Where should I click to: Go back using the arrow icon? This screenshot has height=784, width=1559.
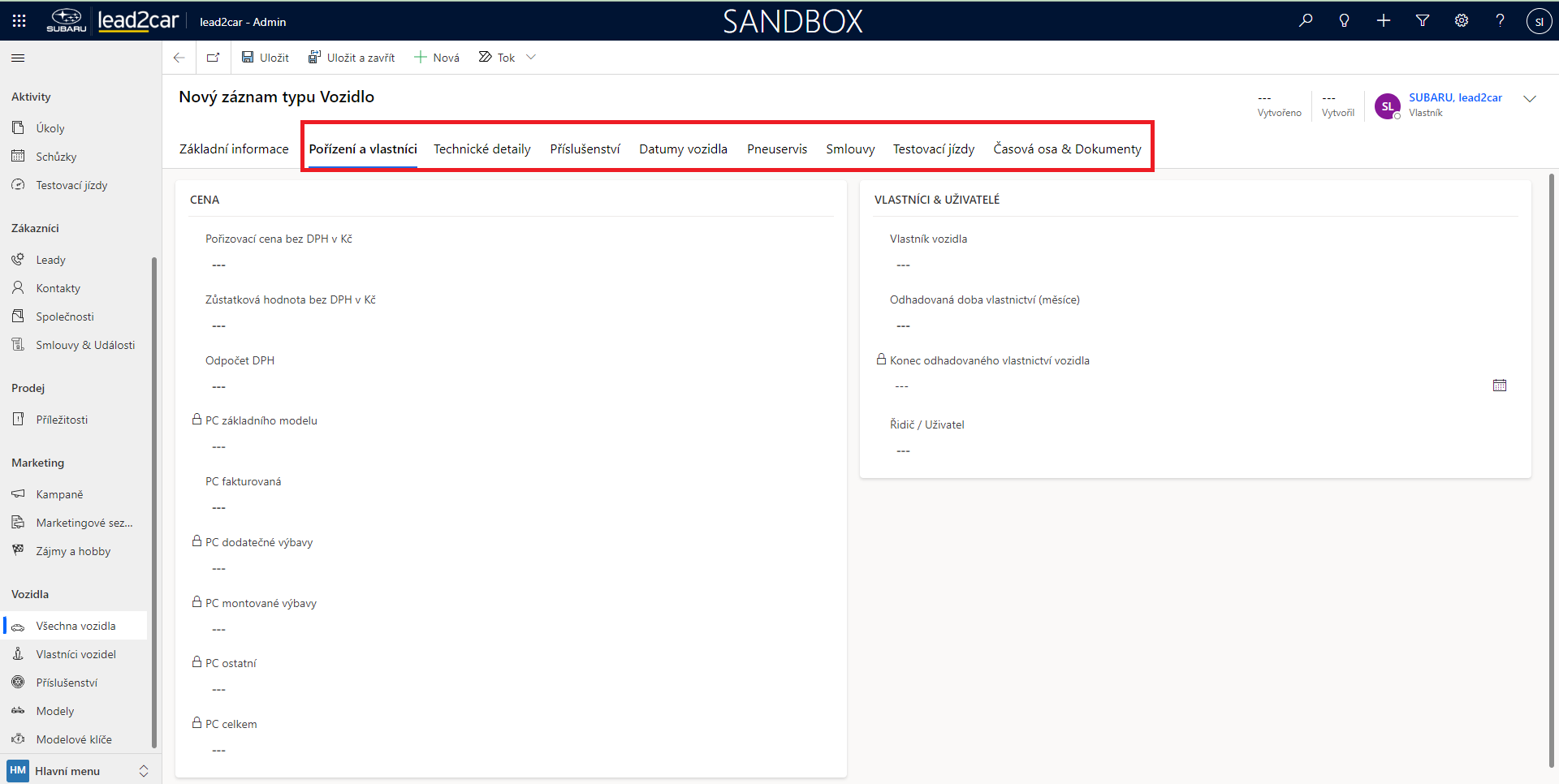179,58
